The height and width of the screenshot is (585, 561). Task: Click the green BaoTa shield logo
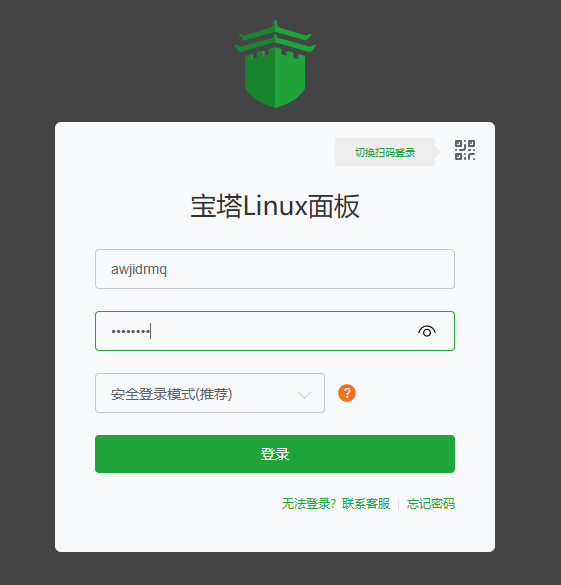coord(275,64)
